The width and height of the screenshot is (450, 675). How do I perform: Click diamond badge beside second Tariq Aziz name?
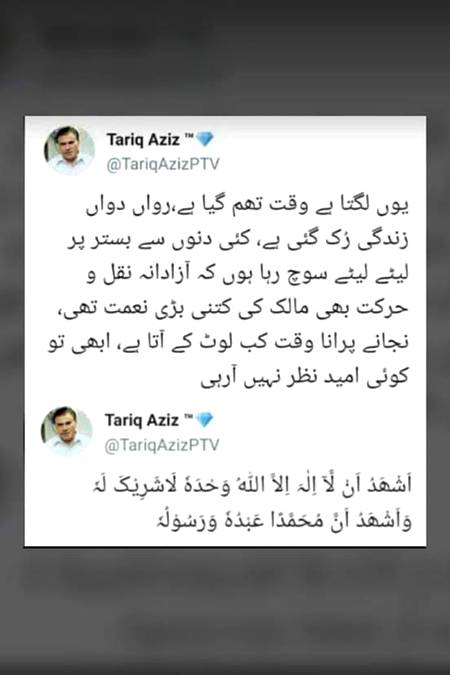click(x=204, y=420)
